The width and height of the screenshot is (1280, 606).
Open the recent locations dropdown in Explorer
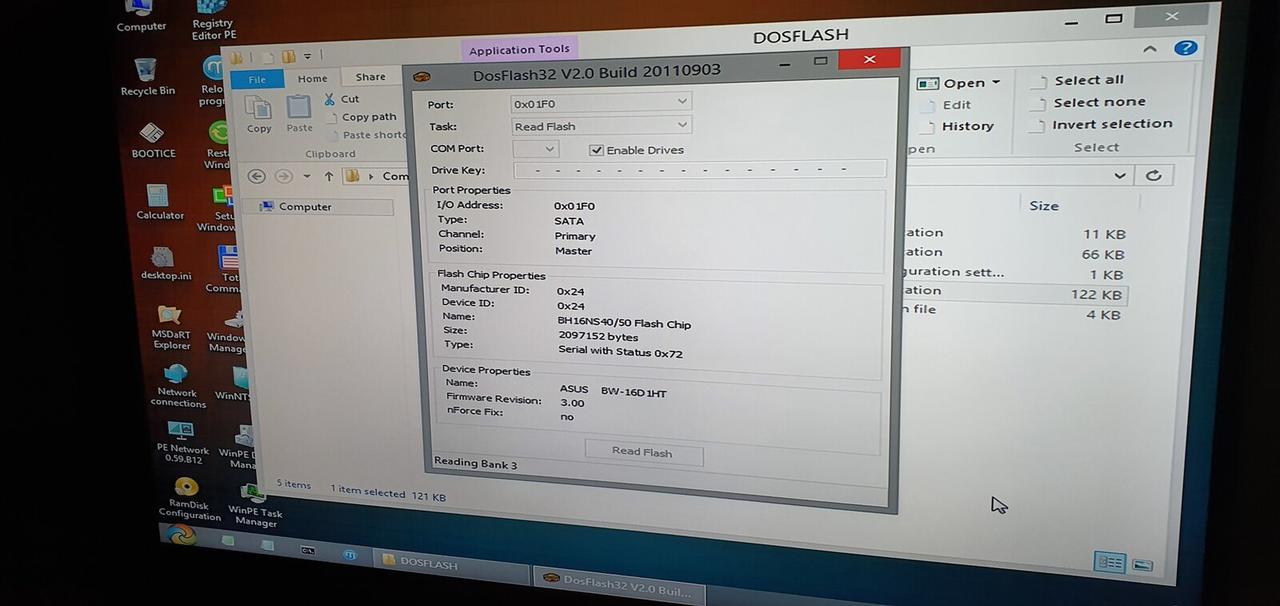click(306, 177)
